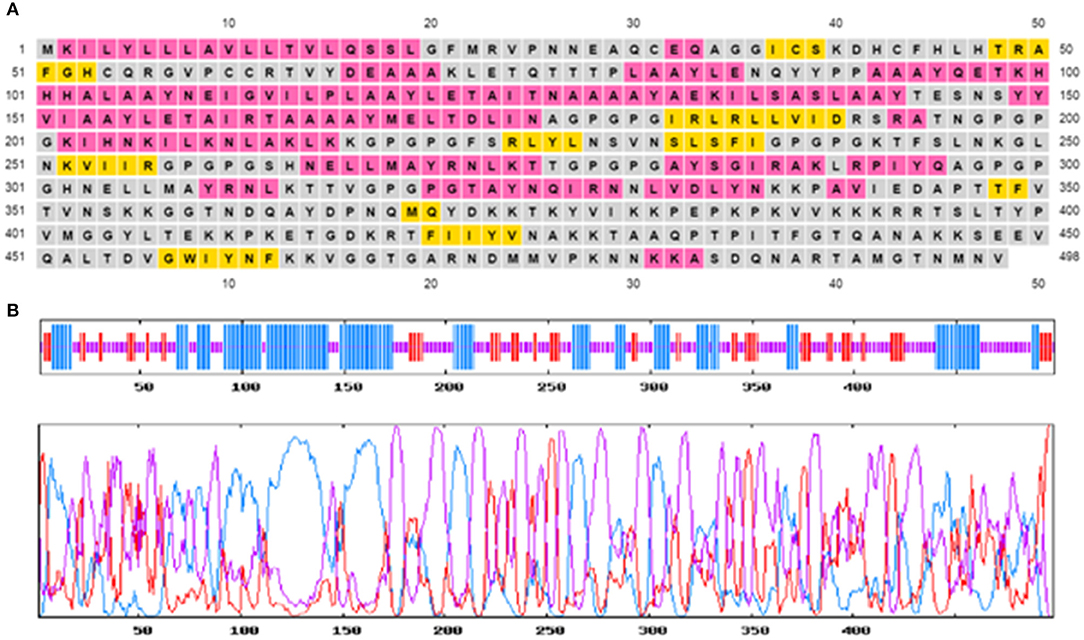
Task: Select the yellow F residue starting row 51
Action: pos(46,72)
